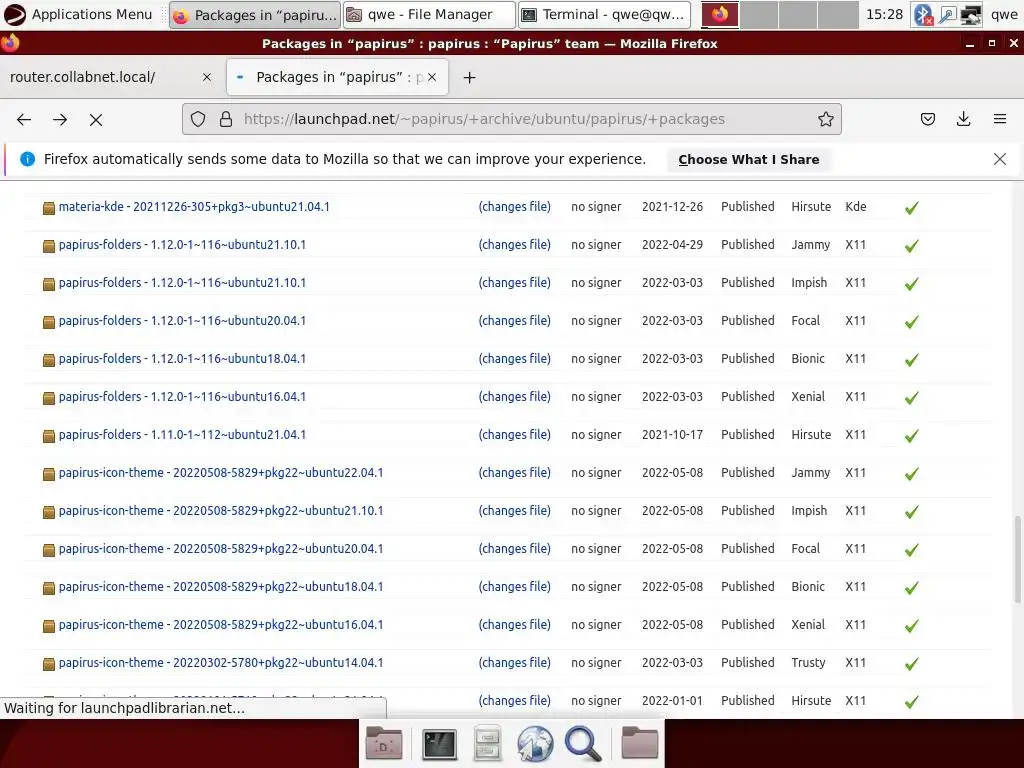The image size is (1024, 768).
Task: Close the Packages in papirus tab
Action: [x=432, y=77]
